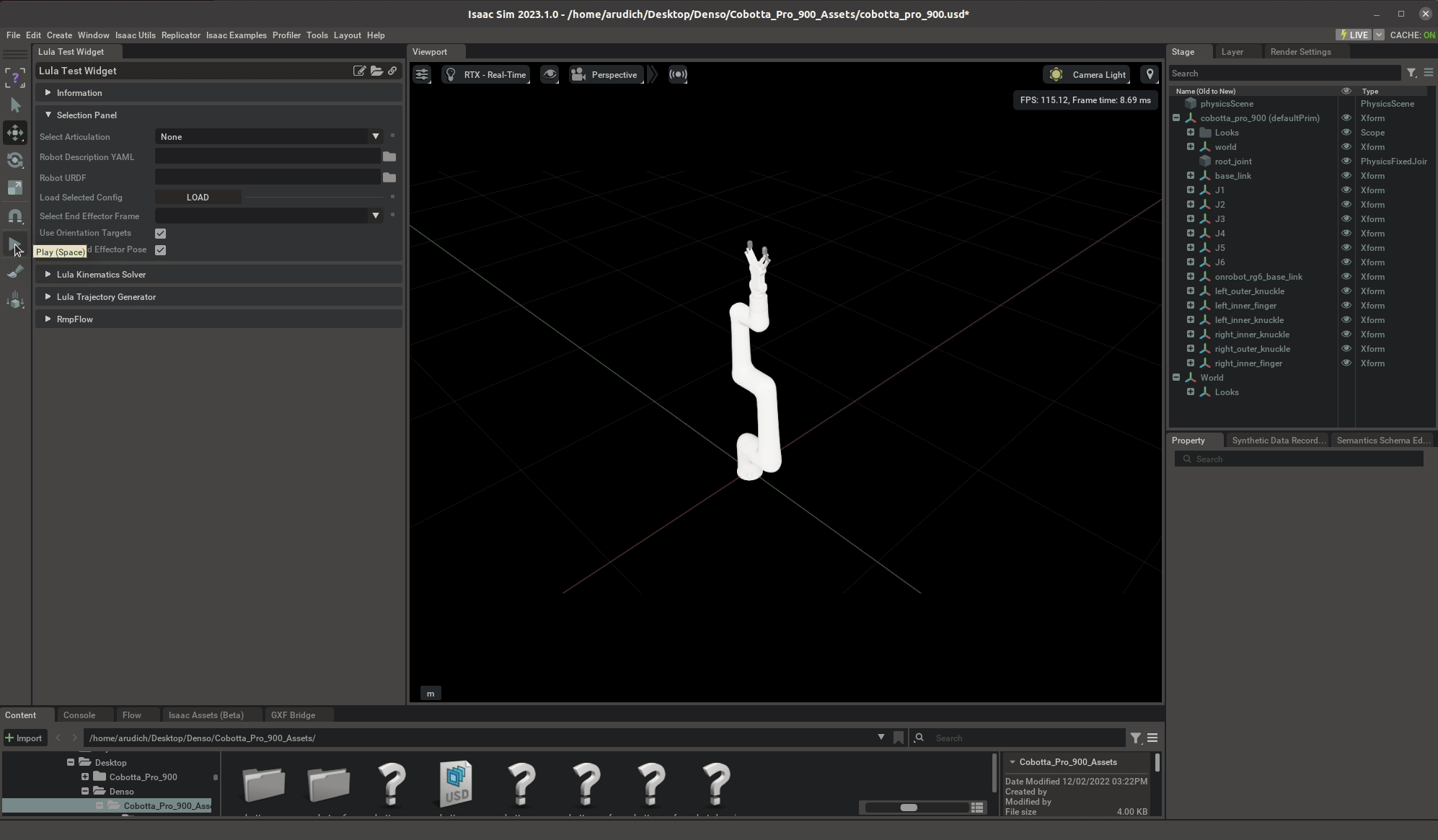
Task: Select the Scale tool in left toolbar
Action: (x=15, y=188)
